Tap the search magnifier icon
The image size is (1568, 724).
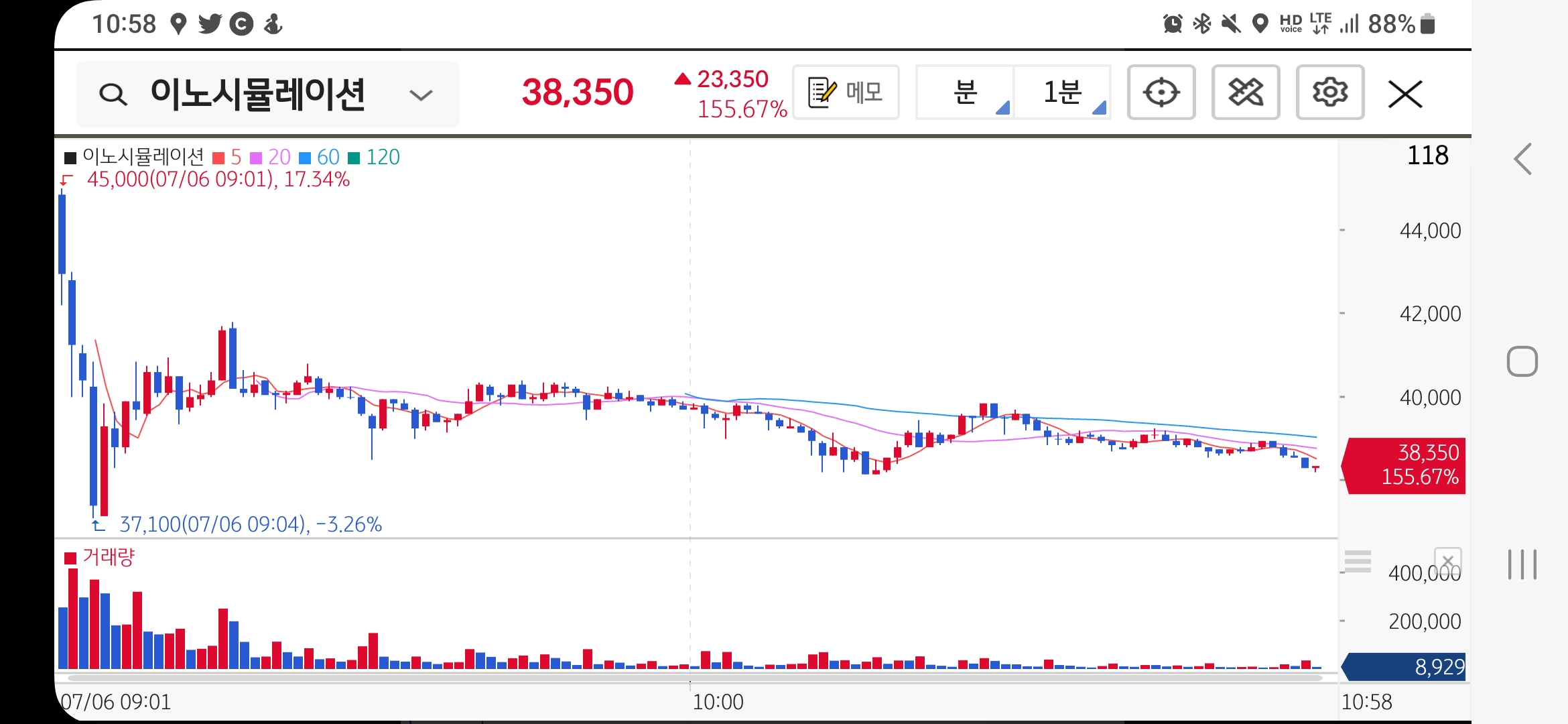click(113, 95)
